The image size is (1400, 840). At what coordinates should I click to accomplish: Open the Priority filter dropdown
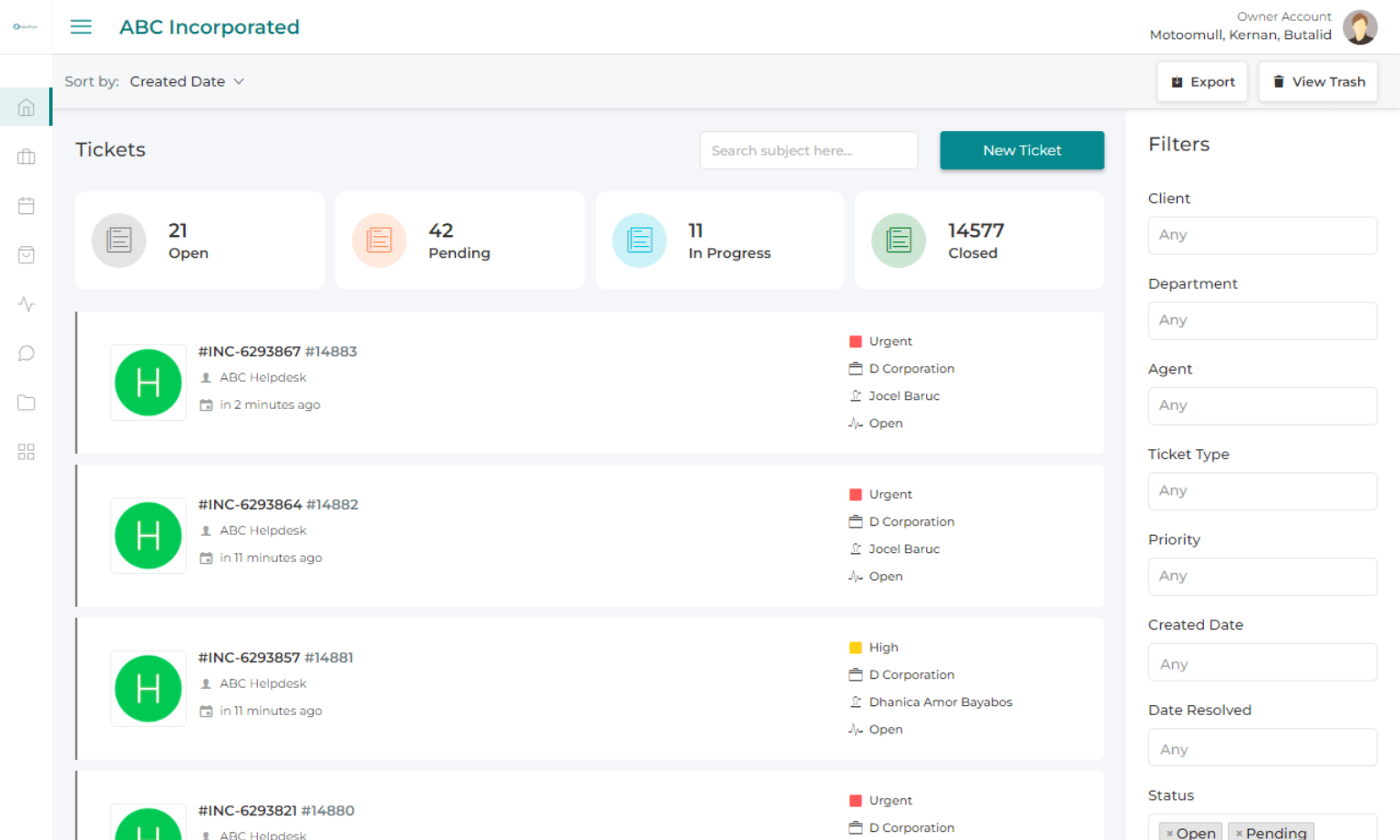tap(1261, 577)
